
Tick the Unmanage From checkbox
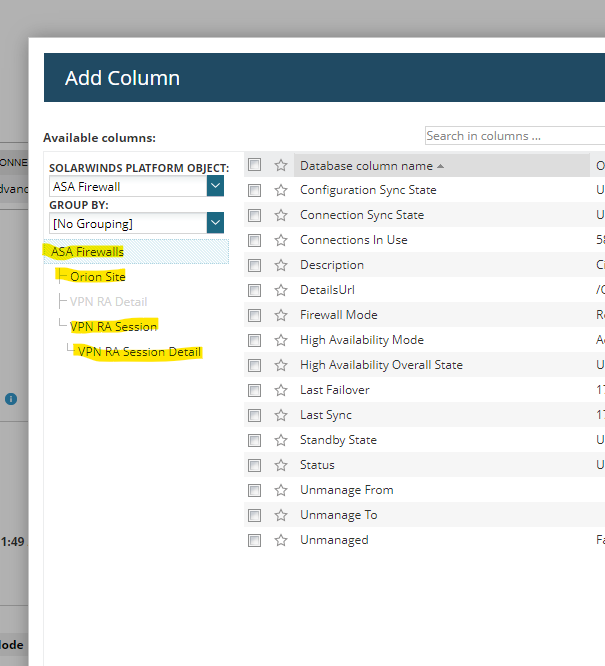254,491
